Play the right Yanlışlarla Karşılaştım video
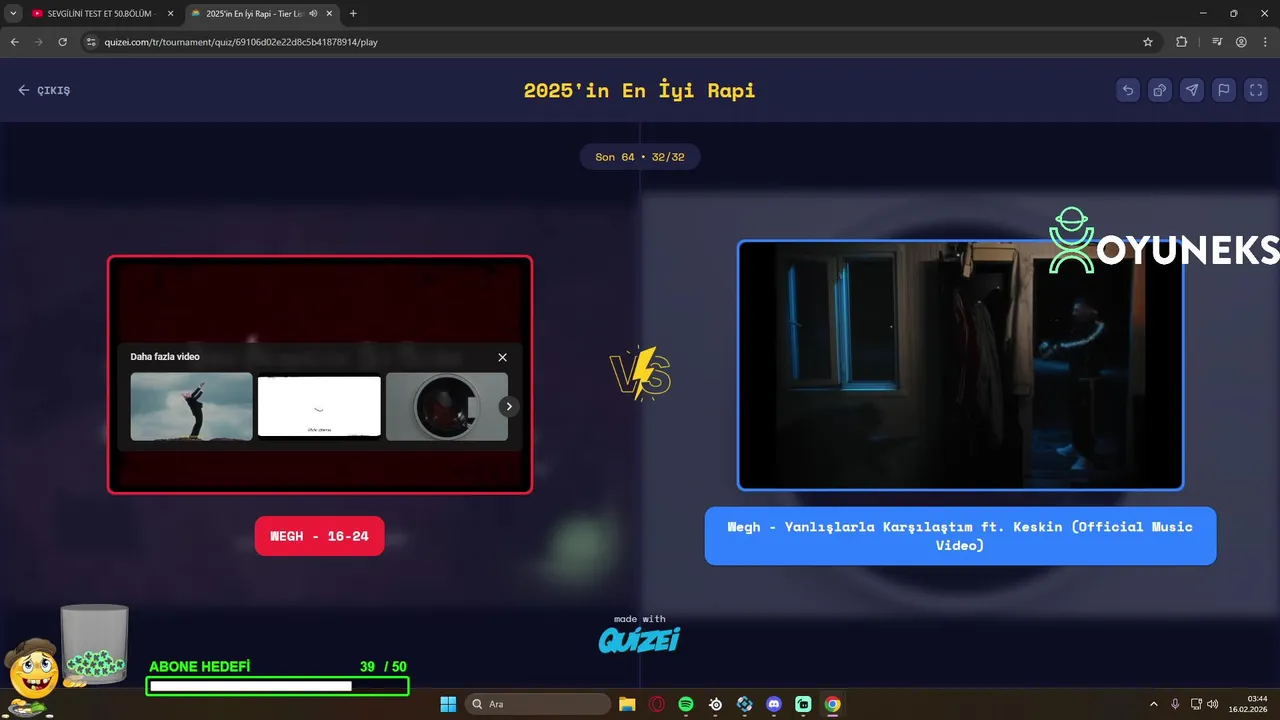 click(x=960, y=365)
